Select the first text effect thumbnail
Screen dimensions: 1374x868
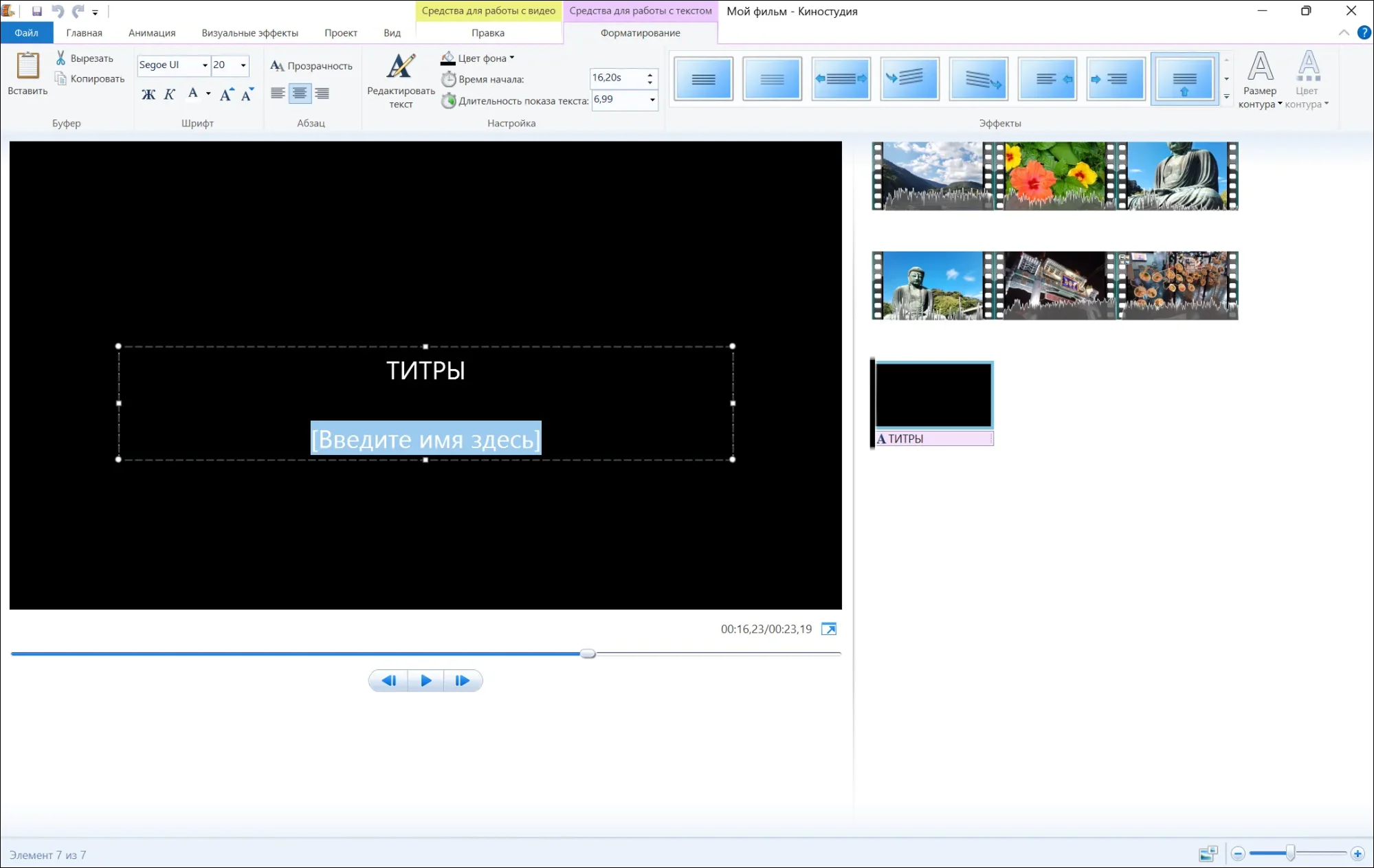click(x=703, y=79)
